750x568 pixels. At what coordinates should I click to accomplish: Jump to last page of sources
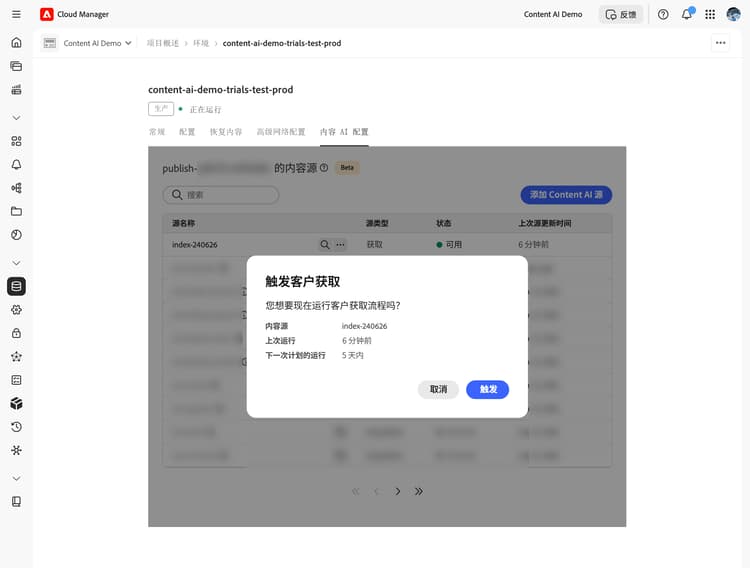419,491
